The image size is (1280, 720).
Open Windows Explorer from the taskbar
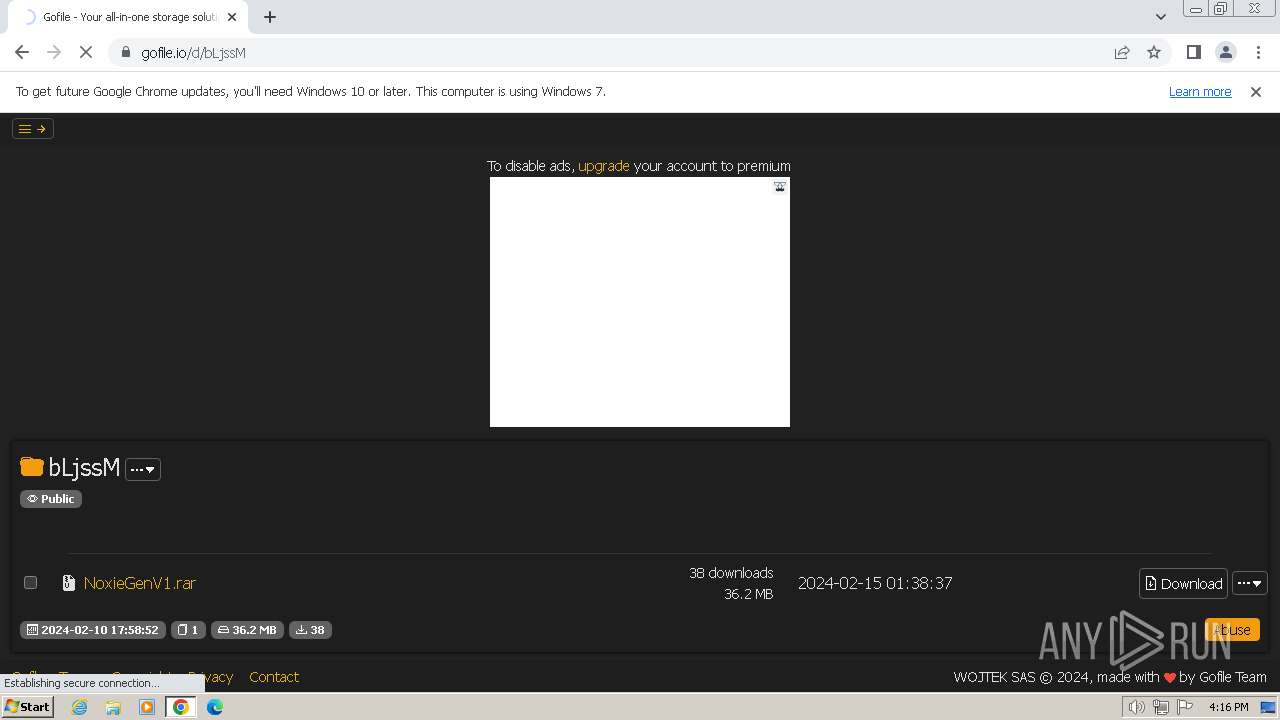pos(113,707)
